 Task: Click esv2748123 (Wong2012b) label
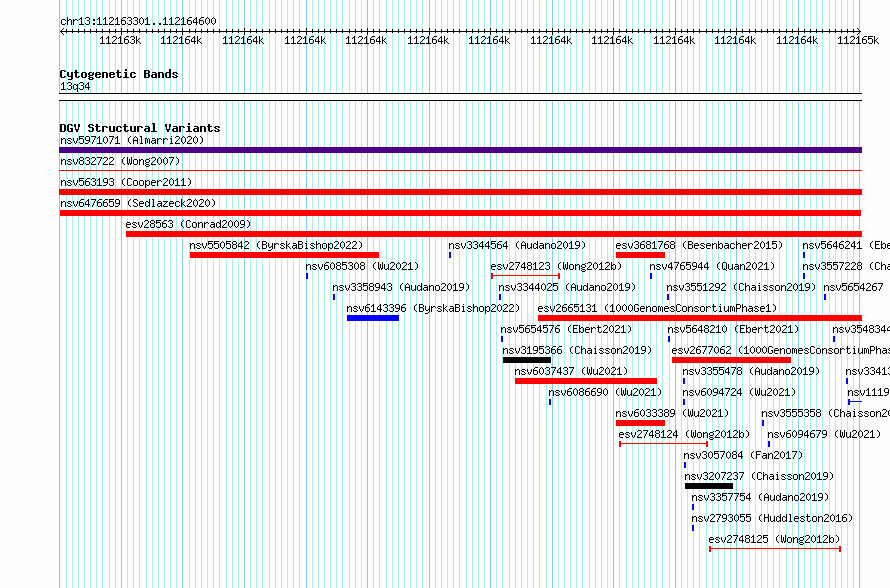556,266
